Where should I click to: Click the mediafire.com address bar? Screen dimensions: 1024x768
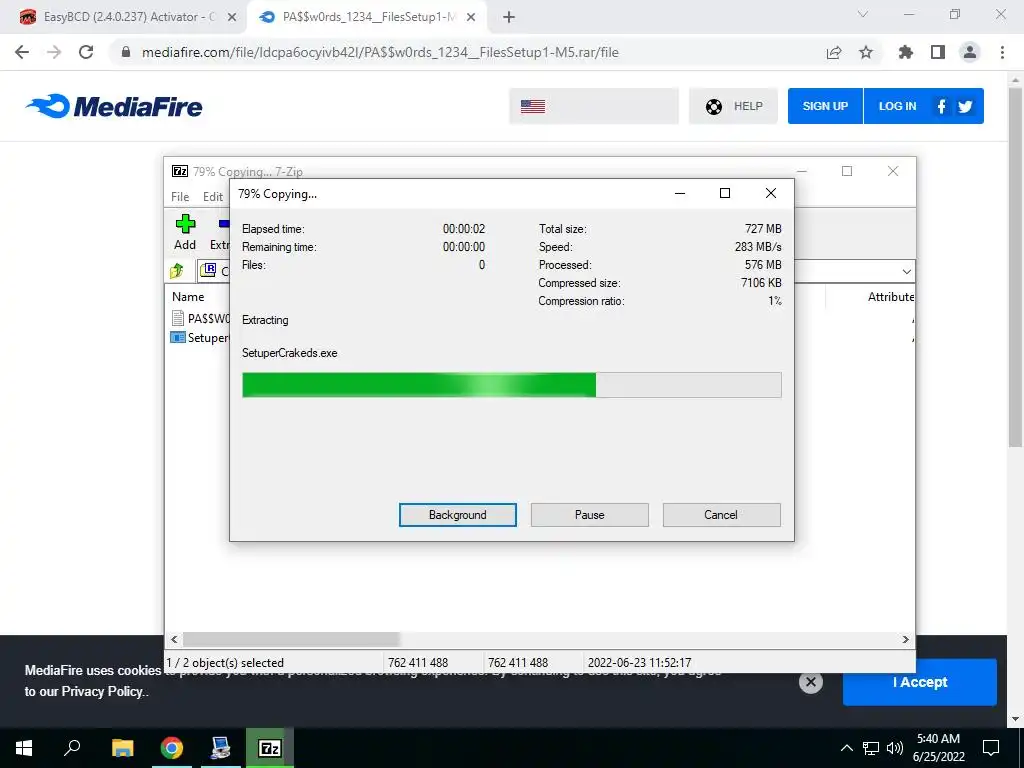[379, 52]
